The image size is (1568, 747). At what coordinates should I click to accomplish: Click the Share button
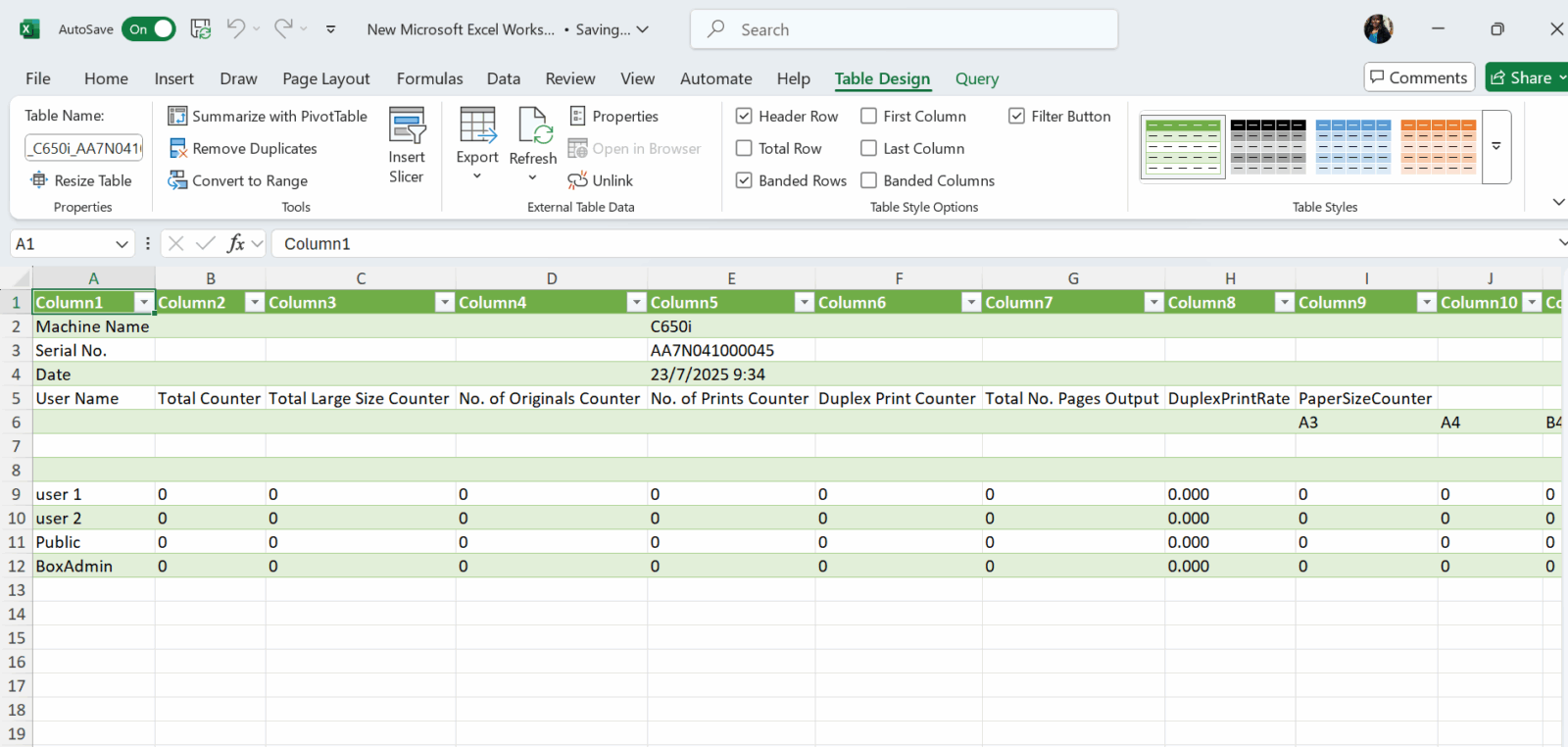[x=1525, y=77]
